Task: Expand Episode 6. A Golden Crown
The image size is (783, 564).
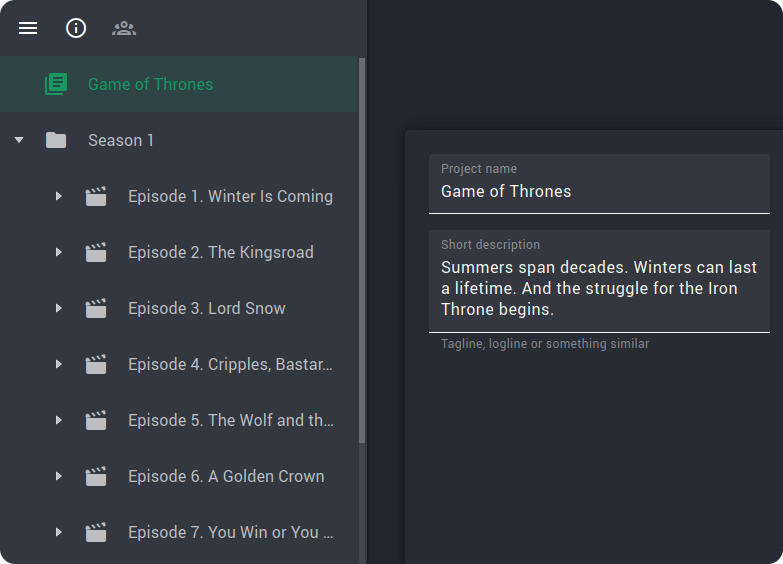Action: click(58, 476)
